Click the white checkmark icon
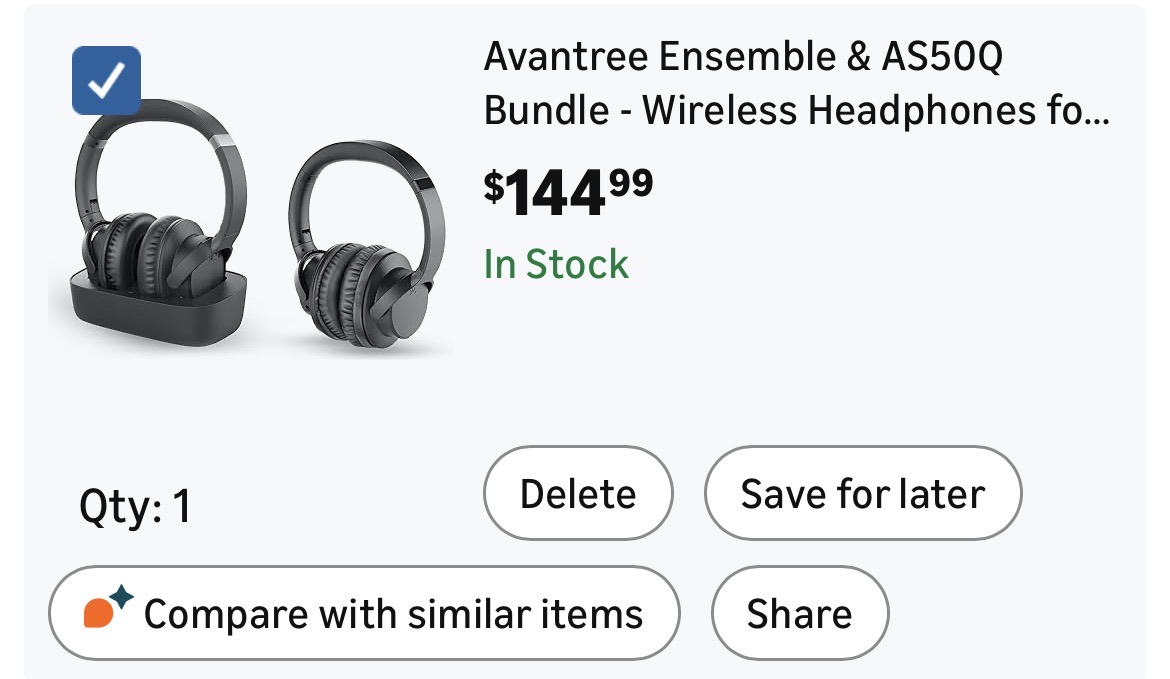This screenshot has height=679, width=1170. [106, 81]
